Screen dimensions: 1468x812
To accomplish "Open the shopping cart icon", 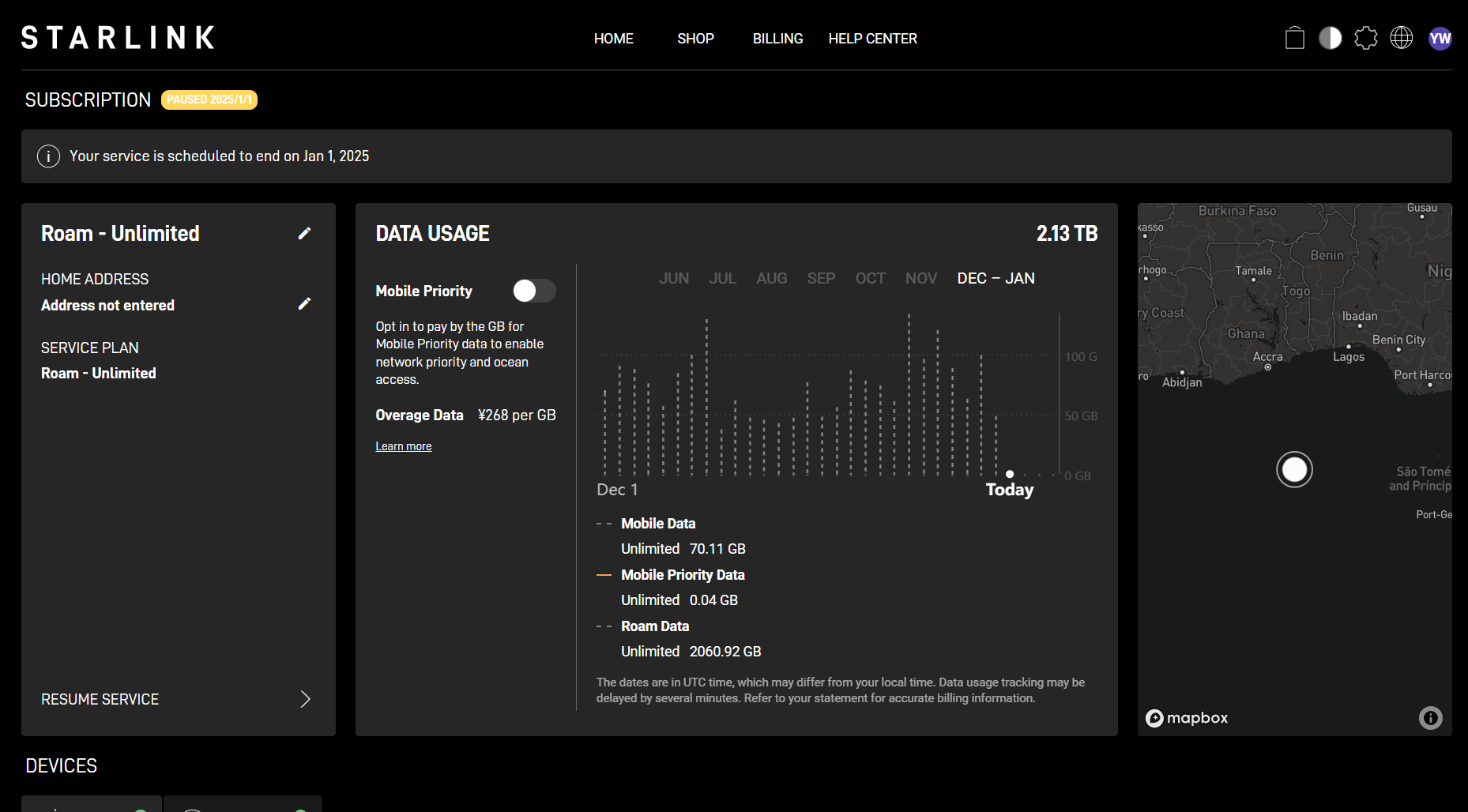I will [x=1294, y=38].
